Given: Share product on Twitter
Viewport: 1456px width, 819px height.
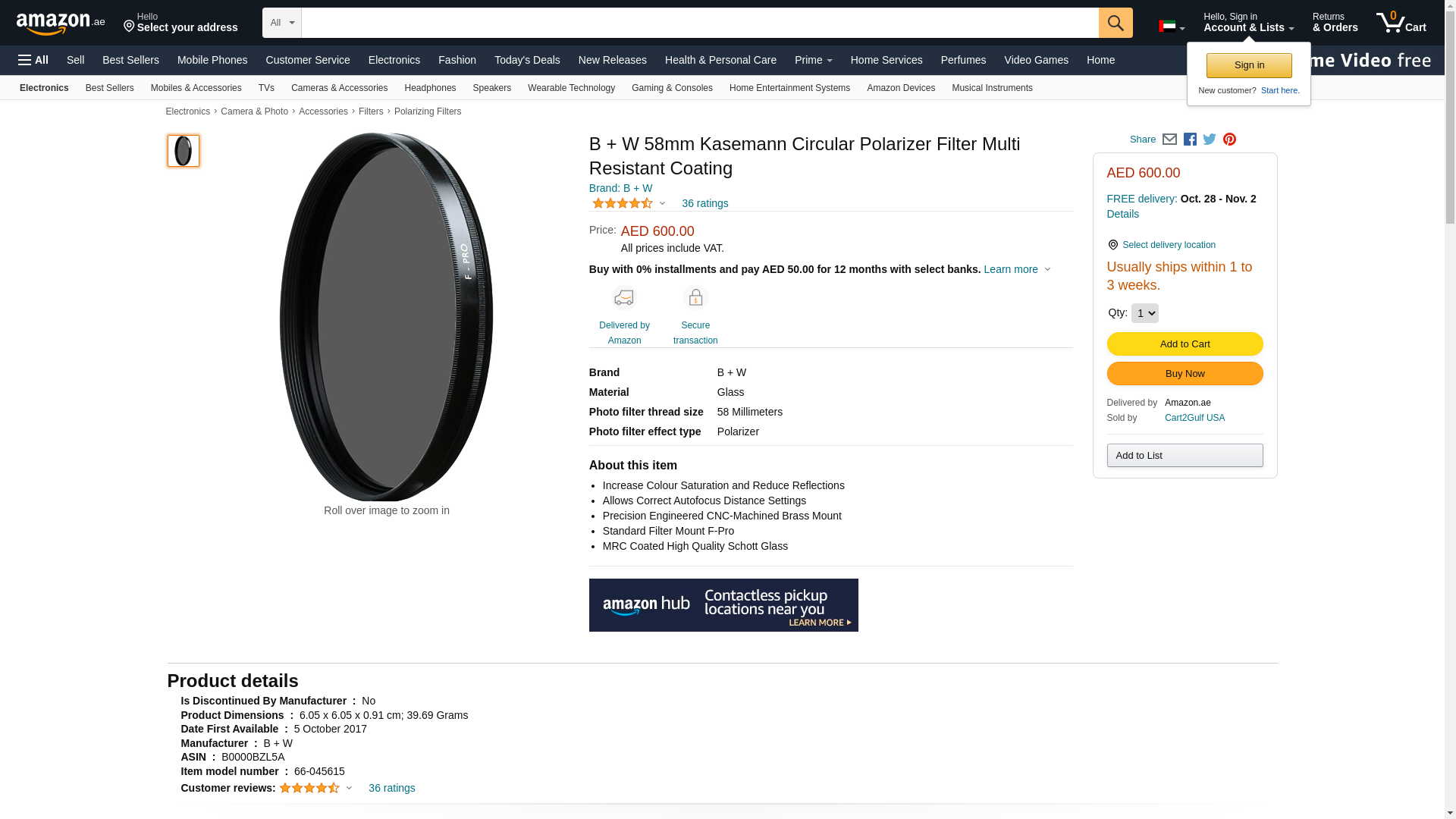Looking at the screenshot, I should [x=1210, y=140].
